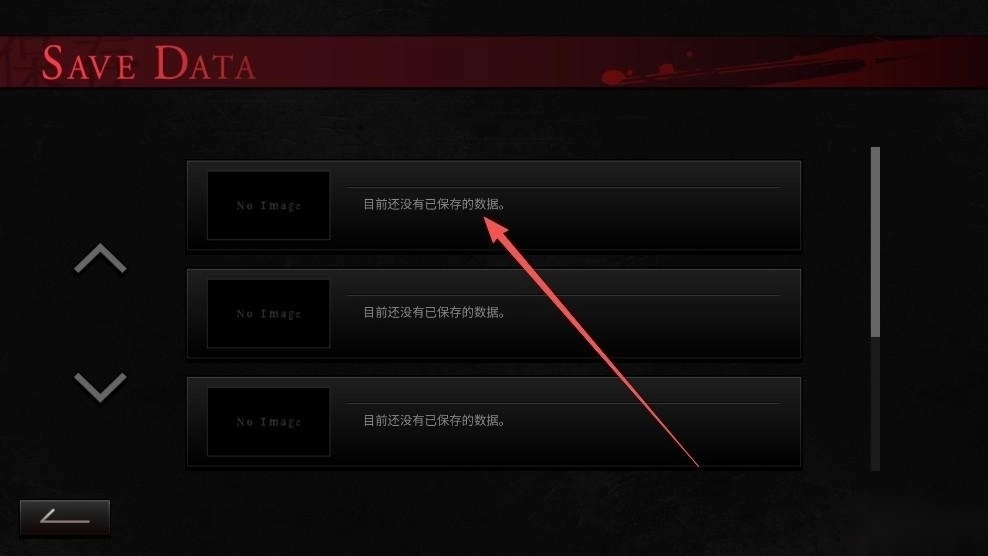This screenshot has height=556, width=988.
Task: Select the second empty save slot
Action: pyautogui.click(x=494, y=313)
